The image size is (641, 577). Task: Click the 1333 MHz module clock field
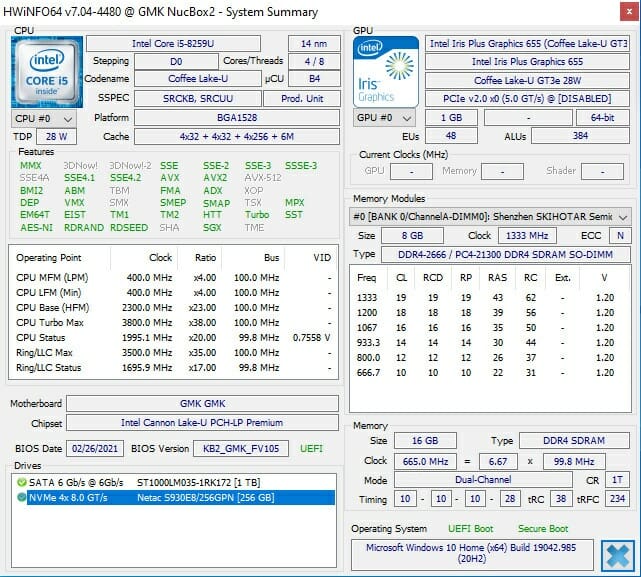click(x=527, y=236)
